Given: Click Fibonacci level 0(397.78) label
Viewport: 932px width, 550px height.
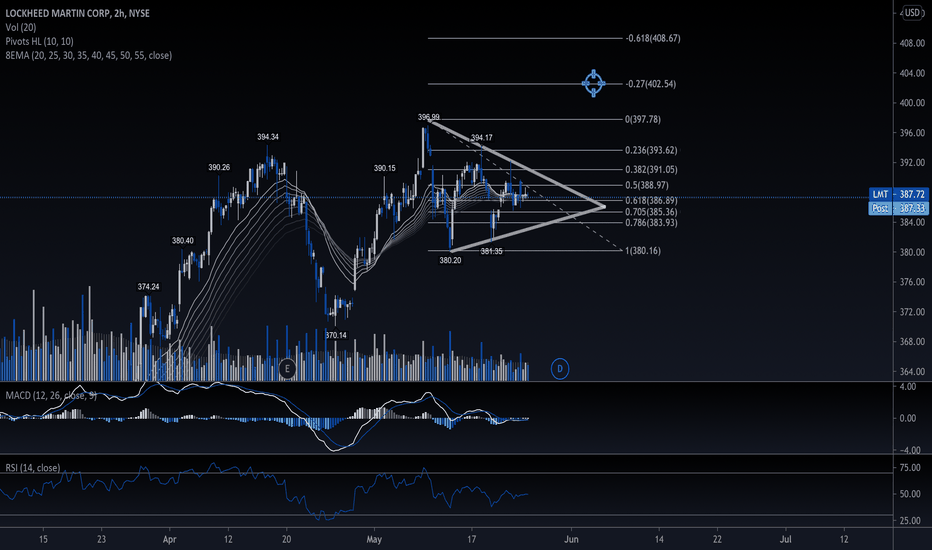Looking at the screenshot, I should pos(643,120).
